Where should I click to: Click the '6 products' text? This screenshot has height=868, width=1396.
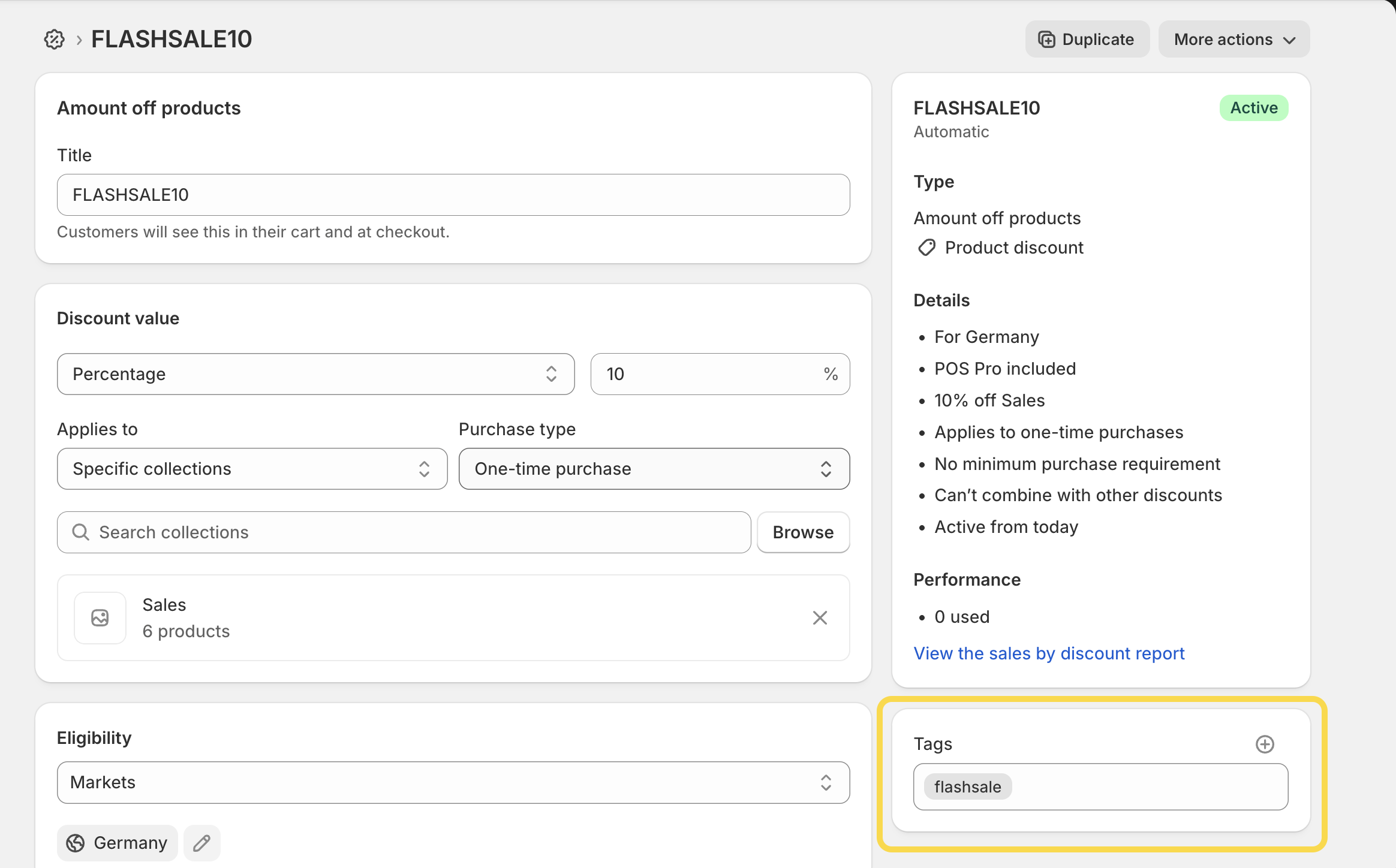pyautogui.click(x=186, y=631)
